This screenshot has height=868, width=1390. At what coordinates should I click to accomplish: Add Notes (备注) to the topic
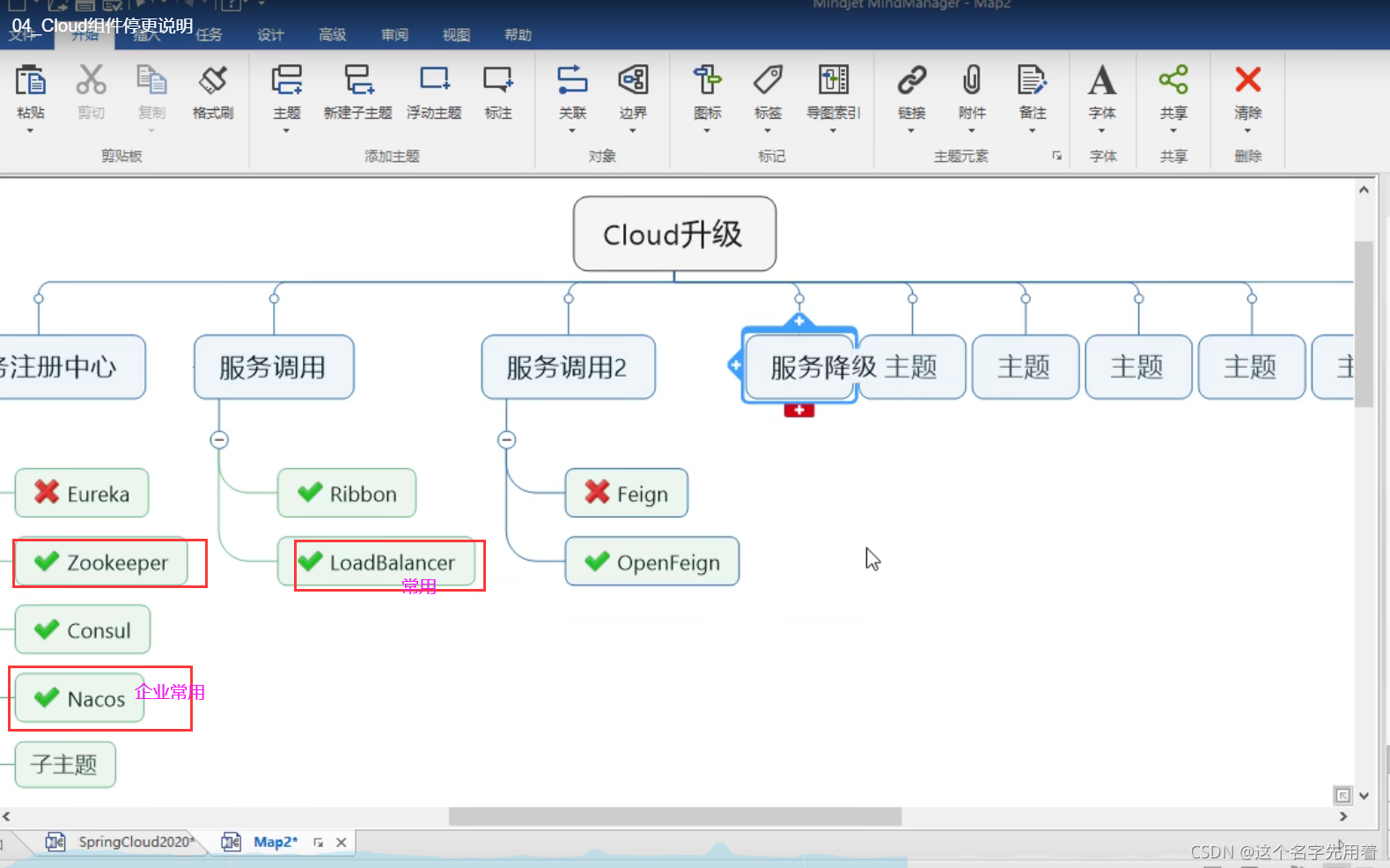tap(1032, 80)
